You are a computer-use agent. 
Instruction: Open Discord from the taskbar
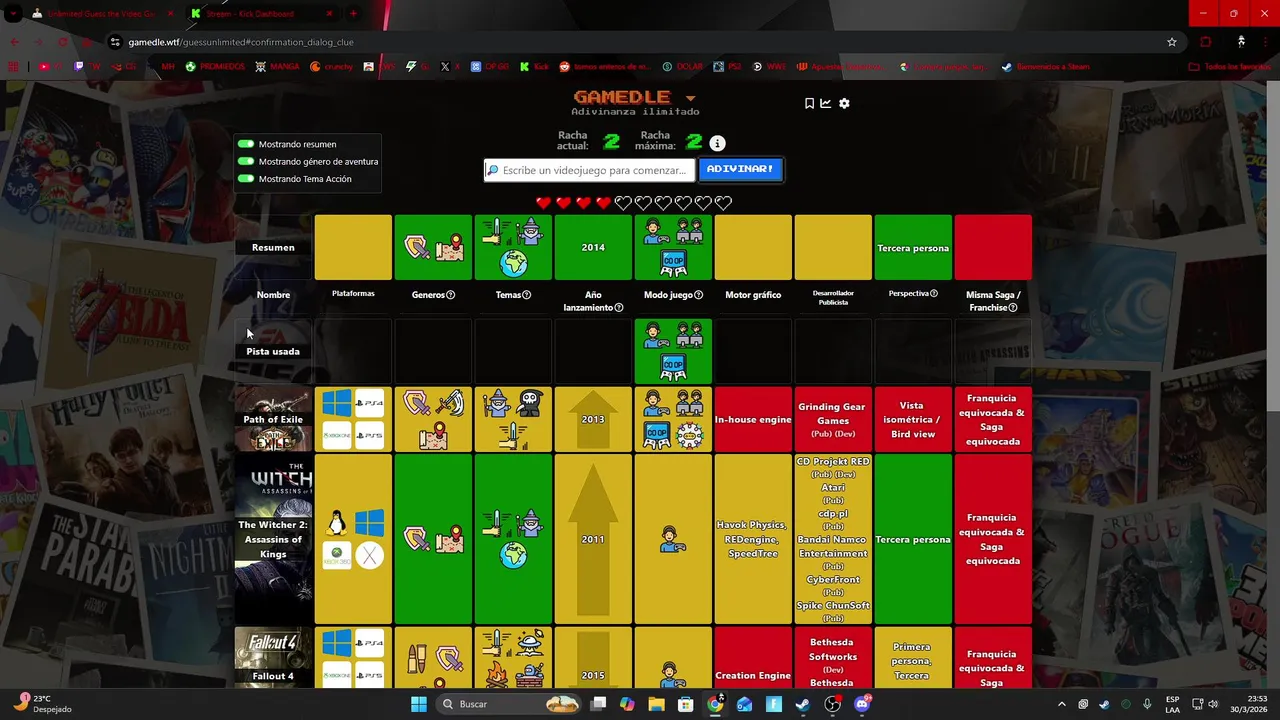[x=862, y=704]
